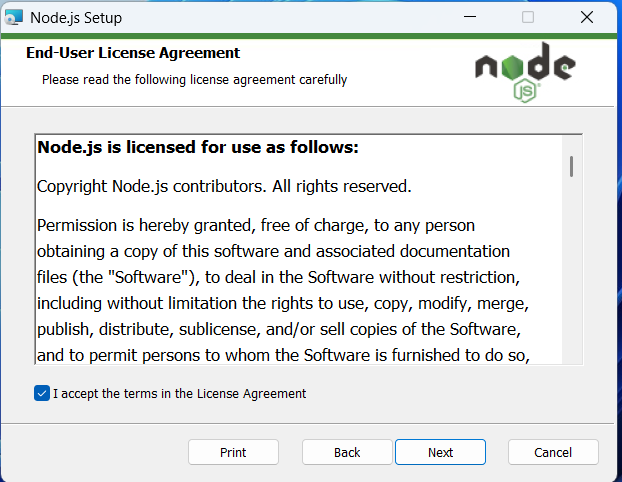Click the 'Permission is hereby granted' line
The width and height of the screenshot is (622, 482).
pyautogui.click(x=256, y=224)
